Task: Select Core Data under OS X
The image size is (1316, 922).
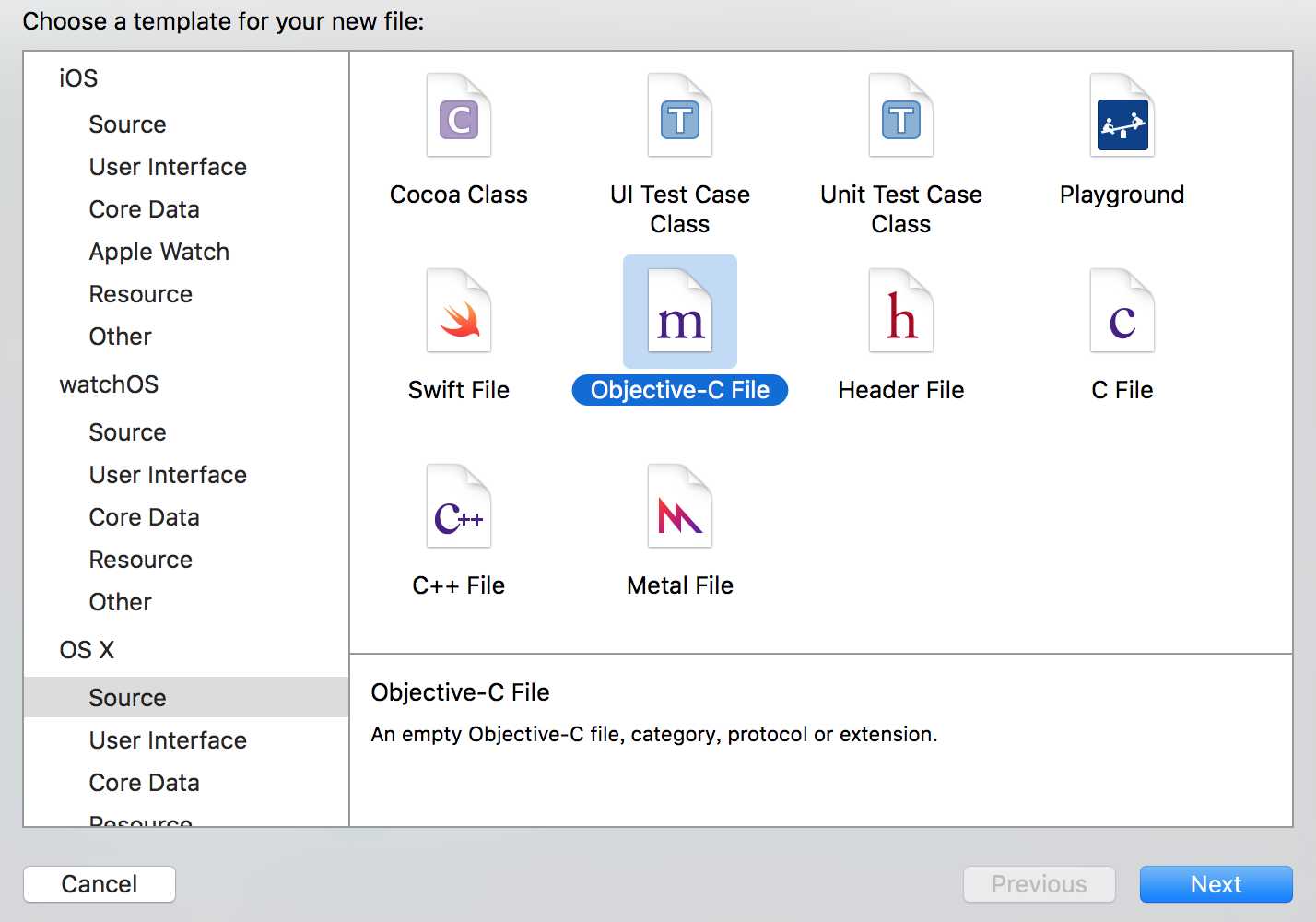Action: (144, 783)
